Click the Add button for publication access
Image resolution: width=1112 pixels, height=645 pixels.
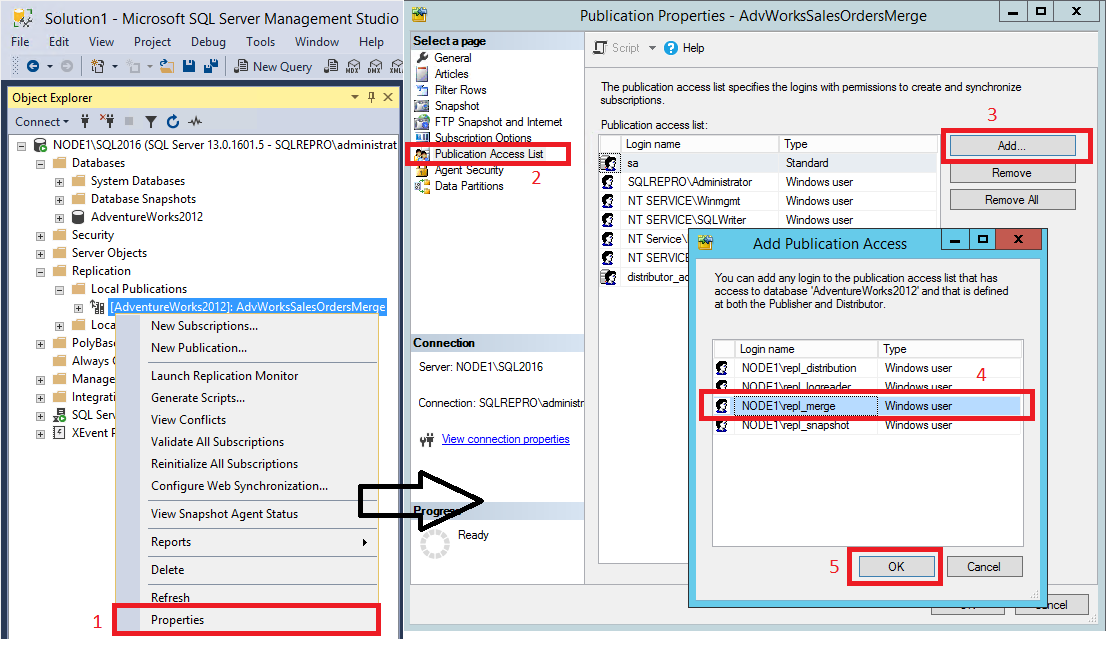coord(1012,146)
